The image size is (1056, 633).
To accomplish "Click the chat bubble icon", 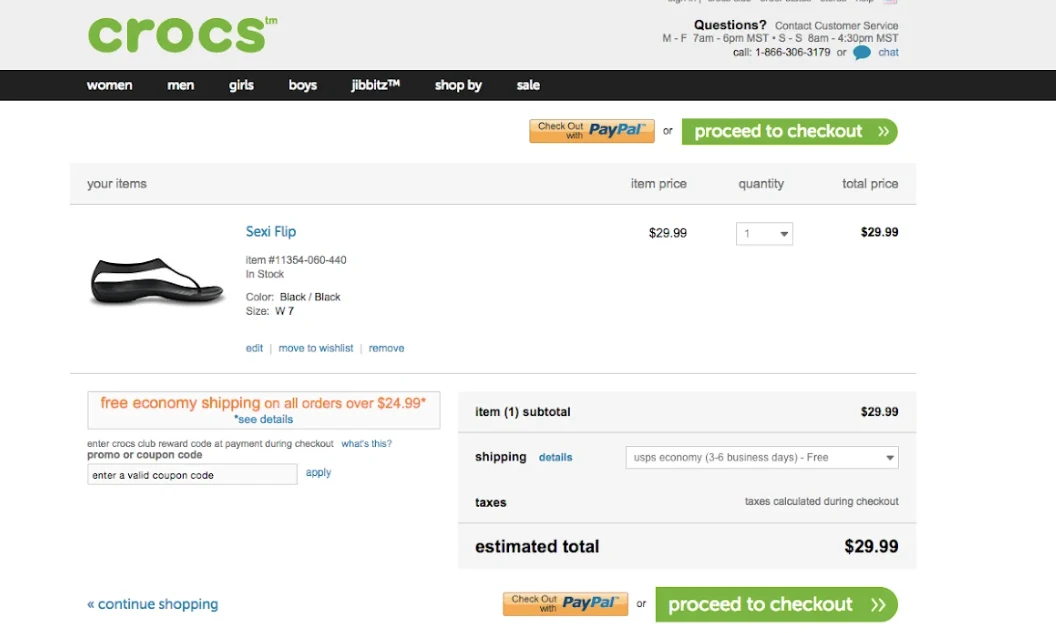I will [x=862, y=53].
